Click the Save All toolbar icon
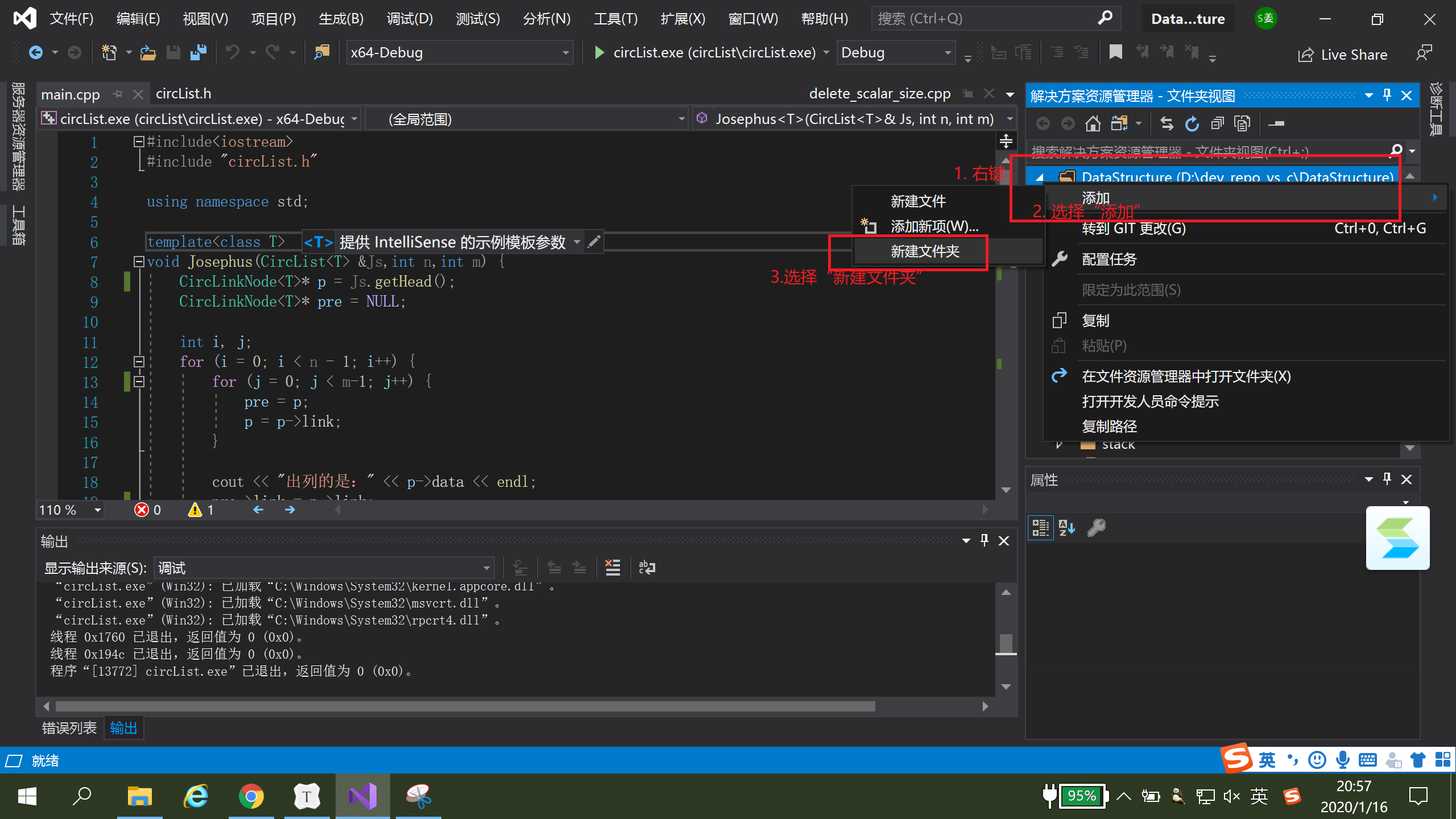1456x819 pixels. [198, 53]
